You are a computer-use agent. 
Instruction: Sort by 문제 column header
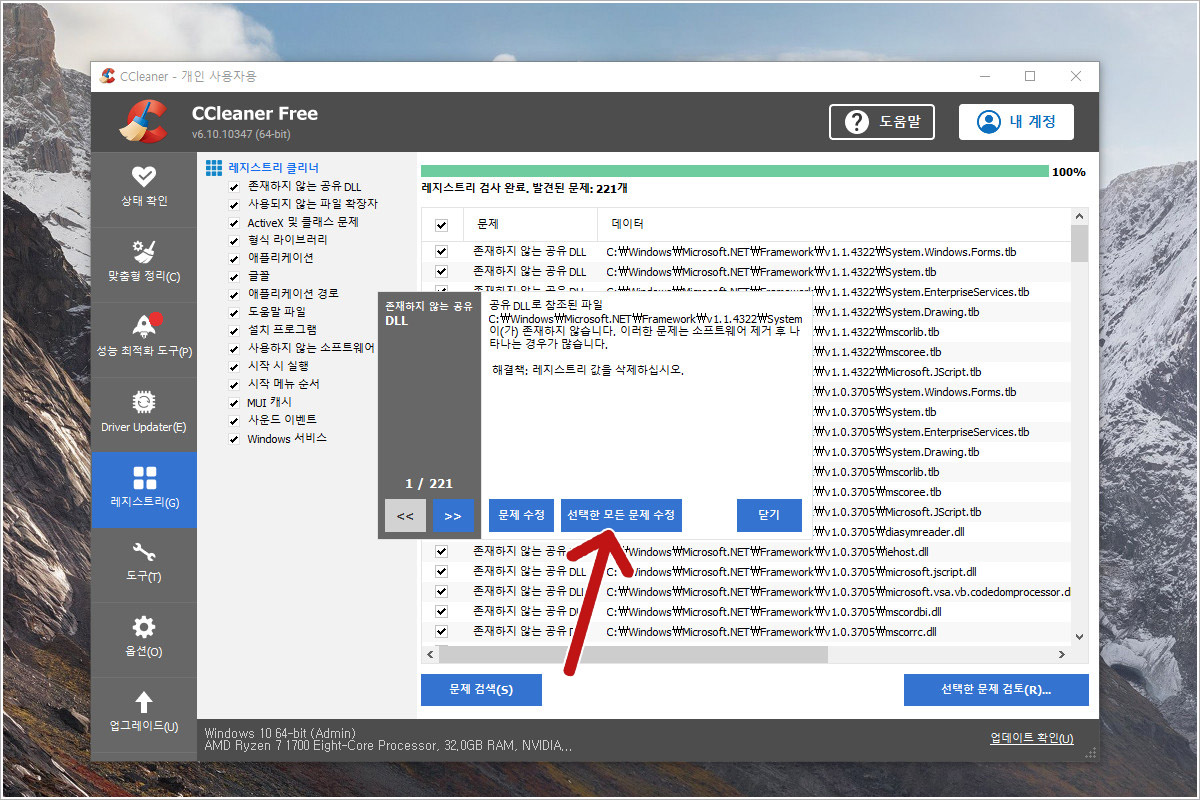pos(530,225)
